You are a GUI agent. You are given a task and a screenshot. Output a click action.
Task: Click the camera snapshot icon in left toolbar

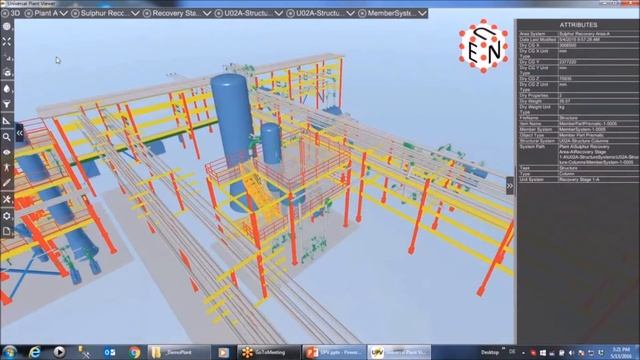(x=7, y=73)
